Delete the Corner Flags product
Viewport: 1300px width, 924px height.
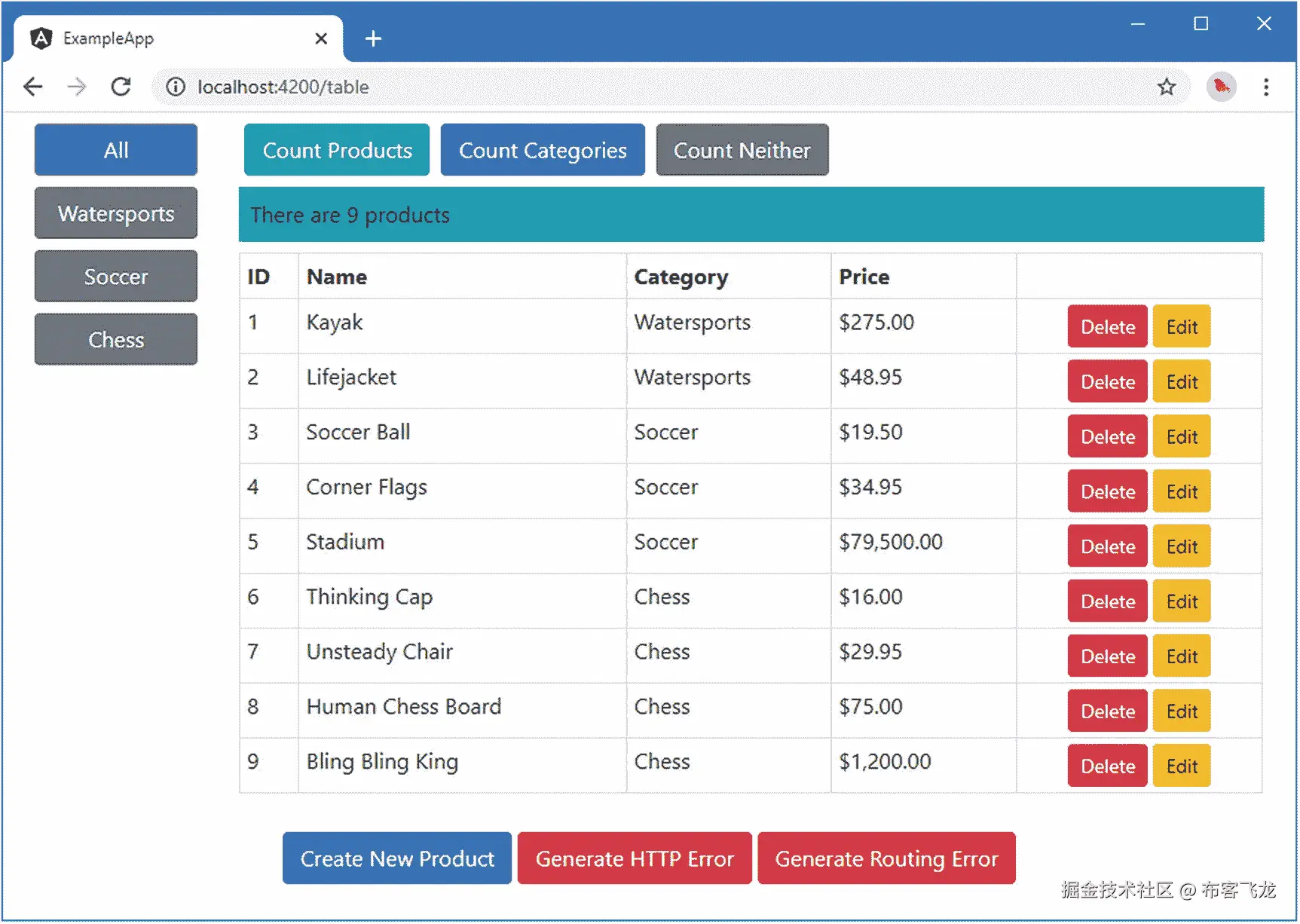click(x=1107, y=491)
